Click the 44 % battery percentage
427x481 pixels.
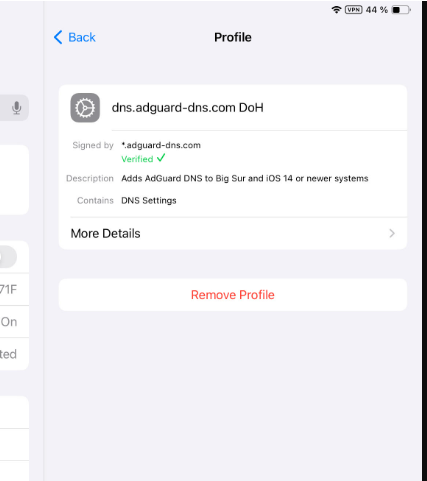tap(377, 10)
